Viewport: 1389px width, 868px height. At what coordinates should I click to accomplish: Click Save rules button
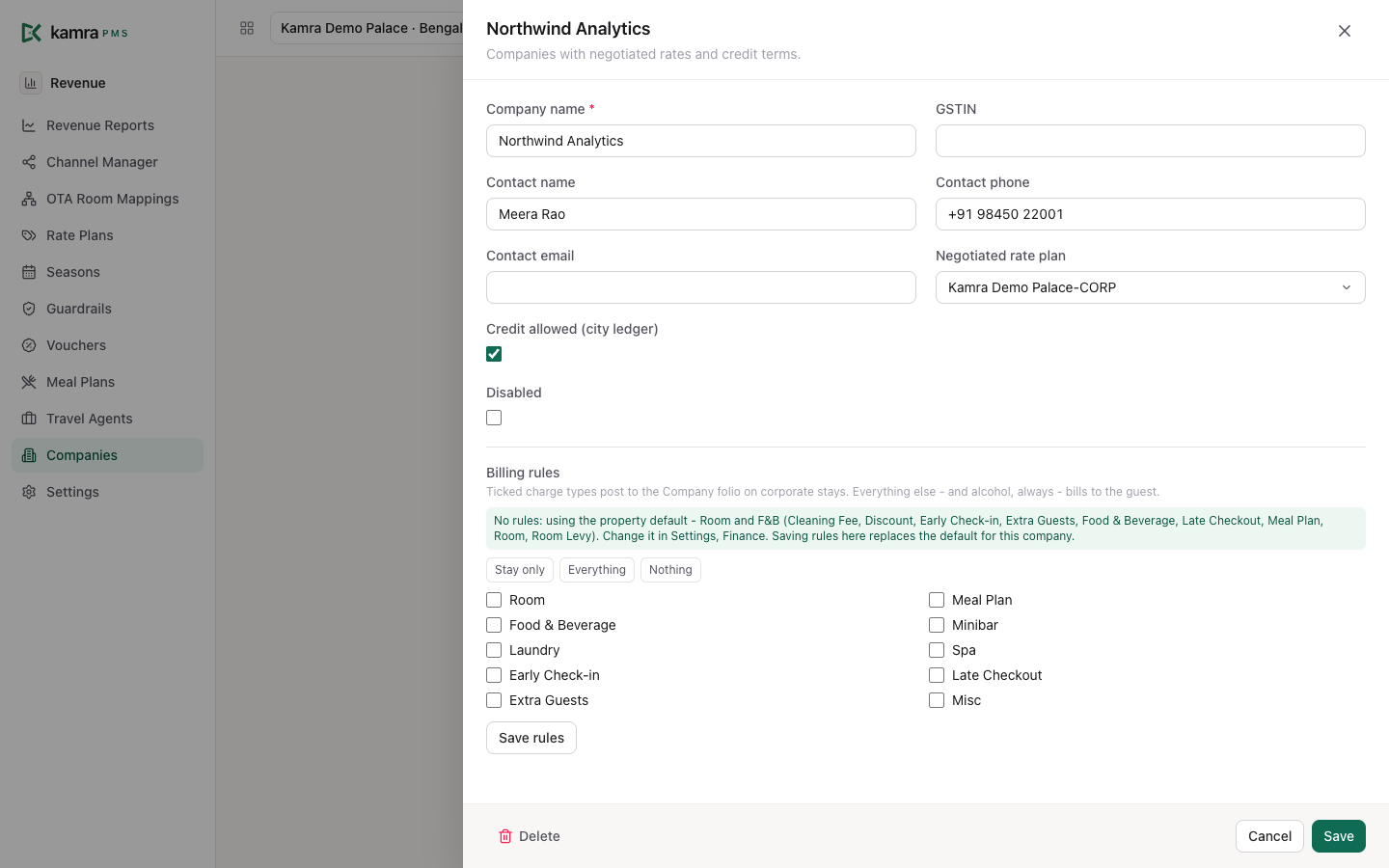tap(531, 738)
